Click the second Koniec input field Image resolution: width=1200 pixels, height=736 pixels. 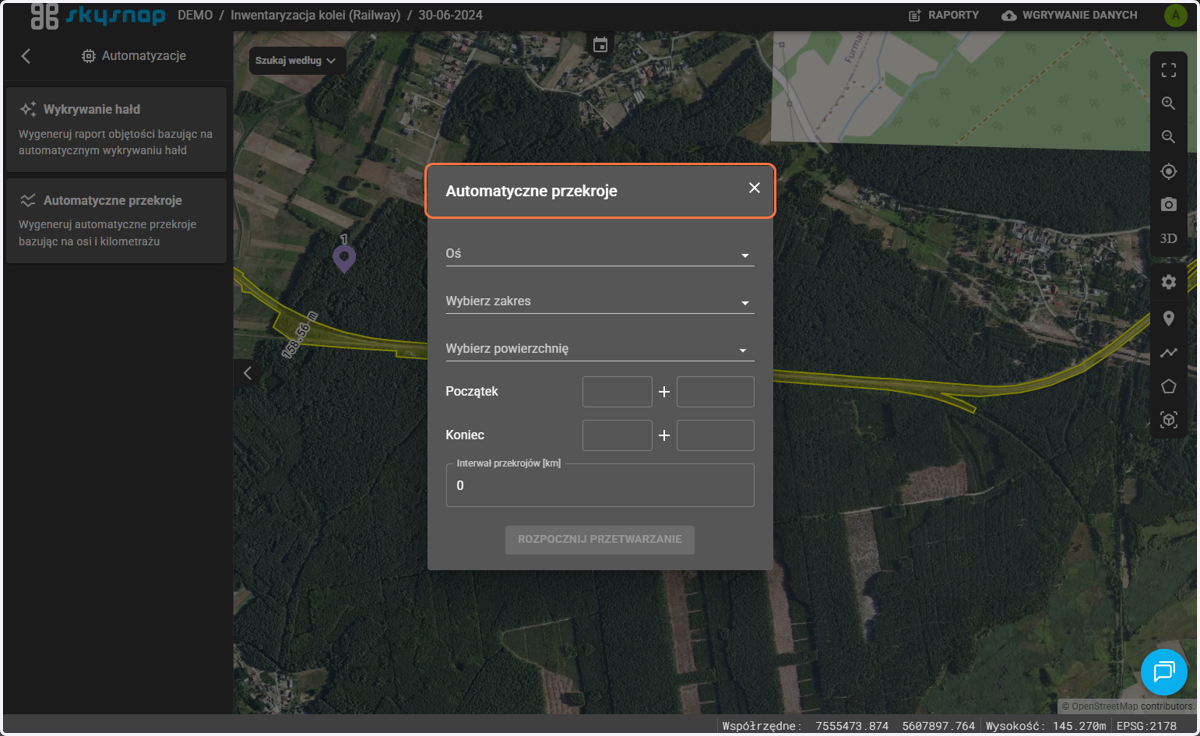pos(715,436)
